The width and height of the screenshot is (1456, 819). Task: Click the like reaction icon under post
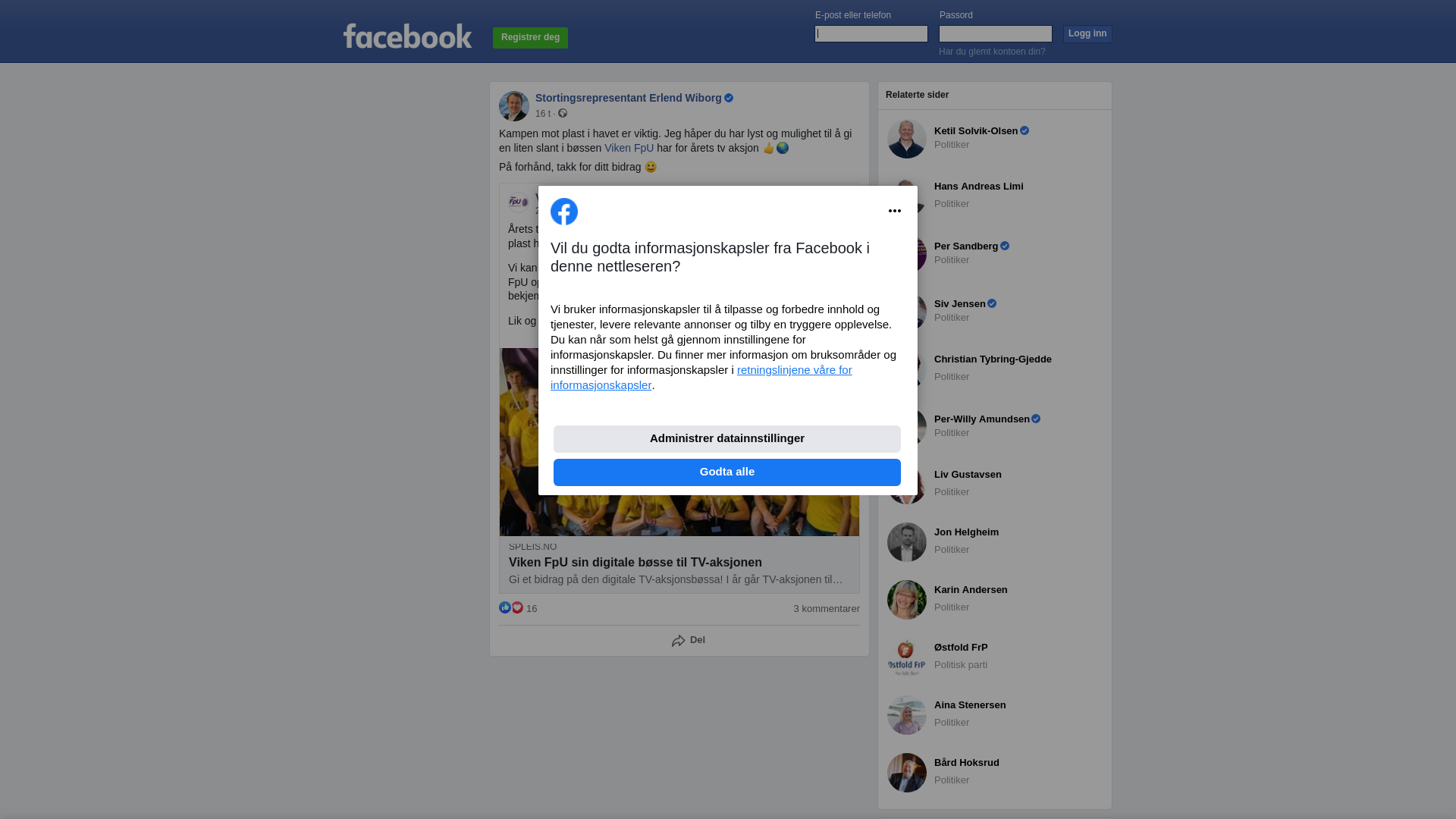505,607
